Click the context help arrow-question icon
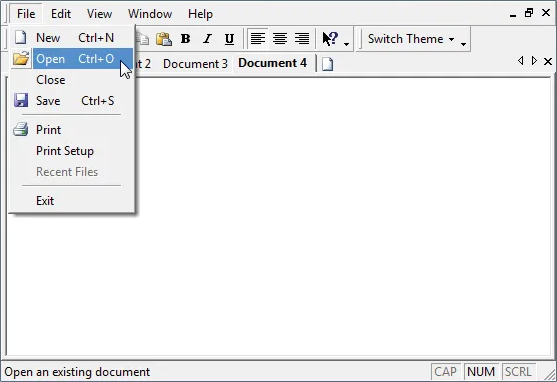The width and height of the screenshot is (557, 382). 330,38
